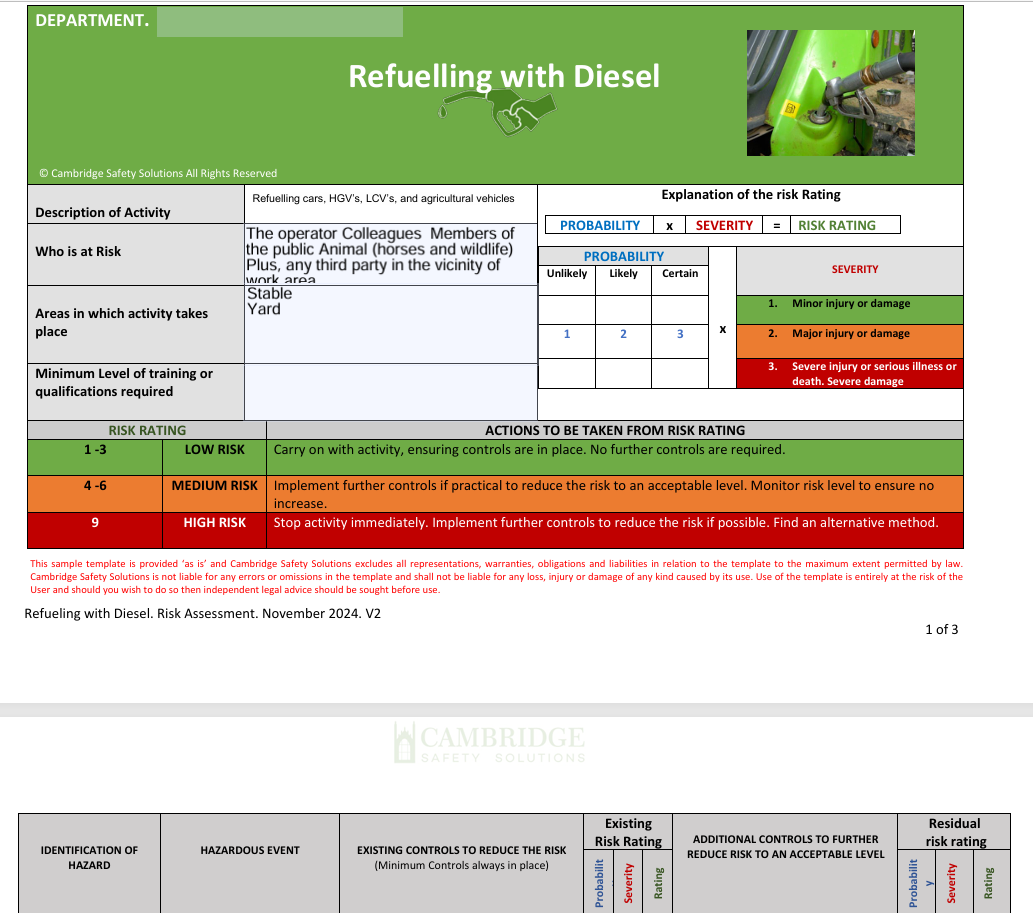Click the green RISK RATING header
1033x913 pixels.
(146, 430)
